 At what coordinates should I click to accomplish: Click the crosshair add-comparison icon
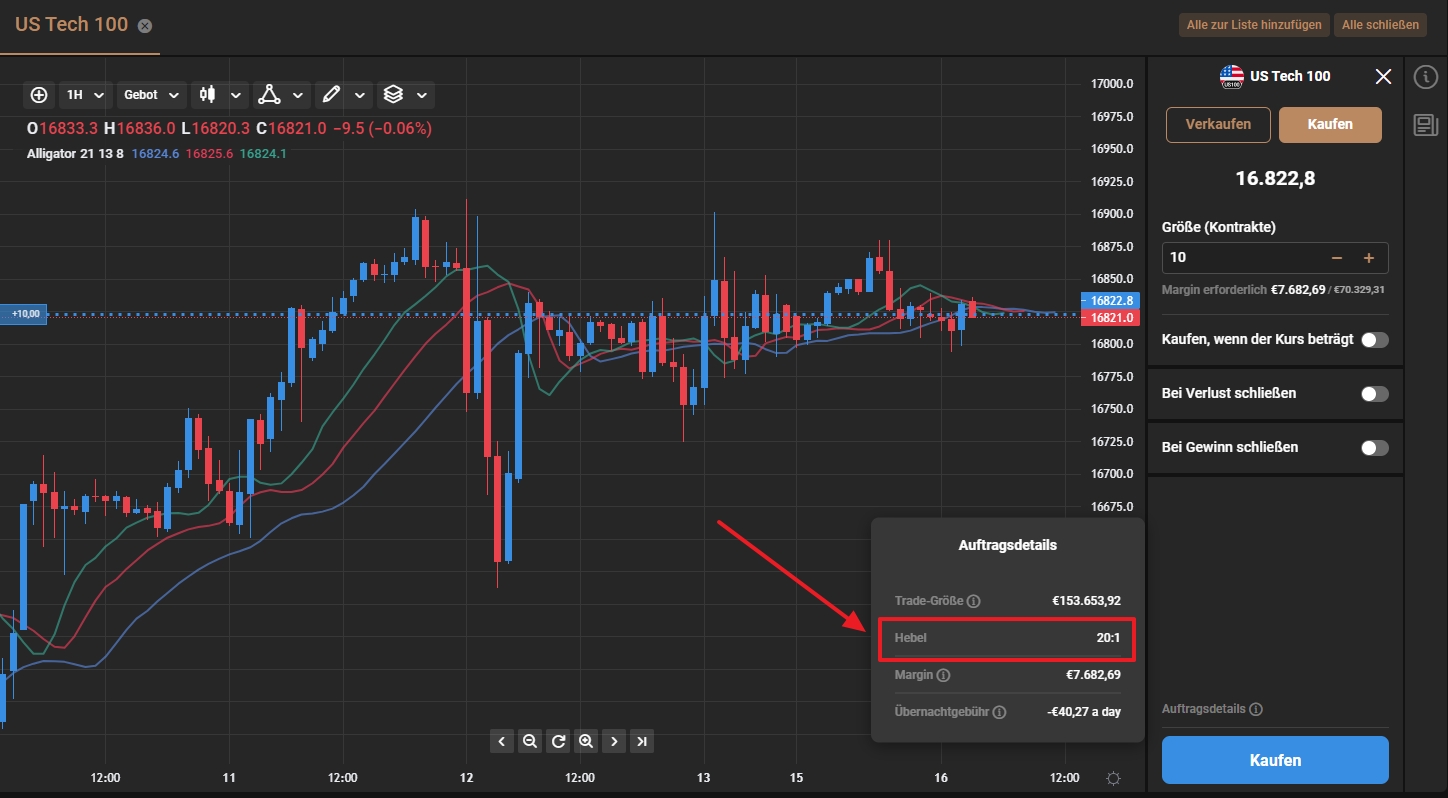[x=39, y=95]
